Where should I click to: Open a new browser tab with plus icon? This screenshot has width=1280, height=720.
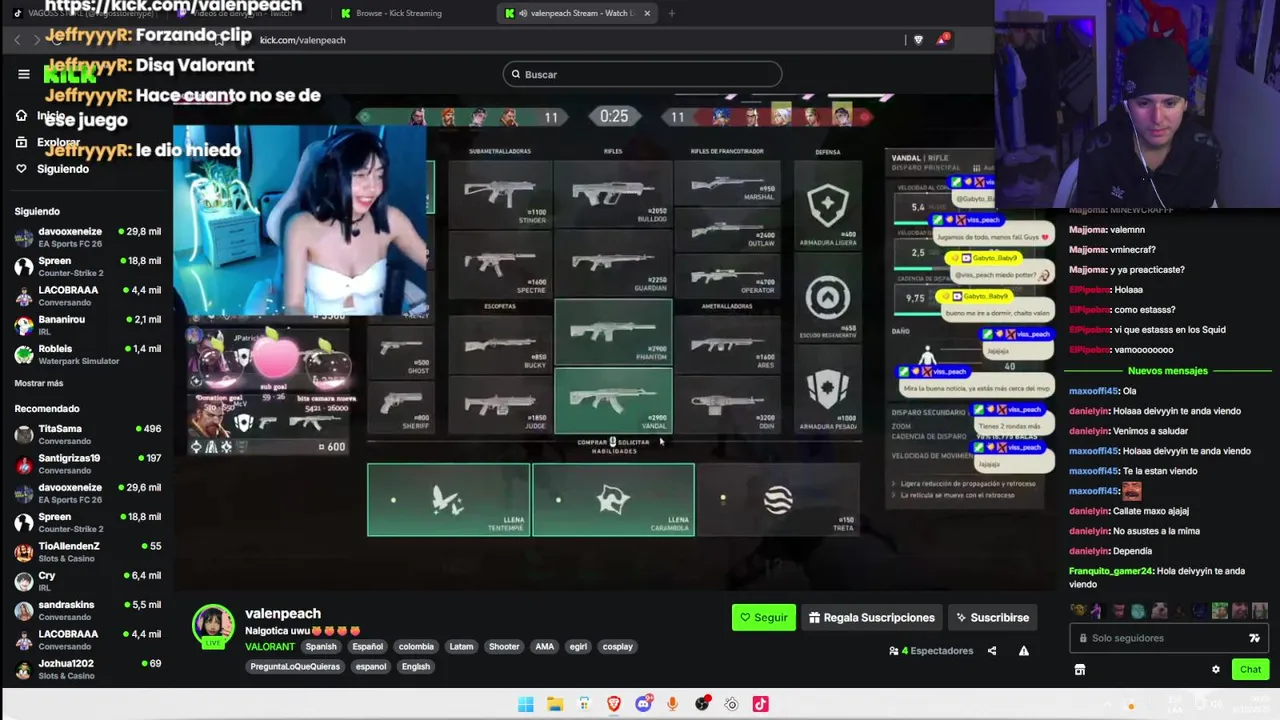point(671,13)
